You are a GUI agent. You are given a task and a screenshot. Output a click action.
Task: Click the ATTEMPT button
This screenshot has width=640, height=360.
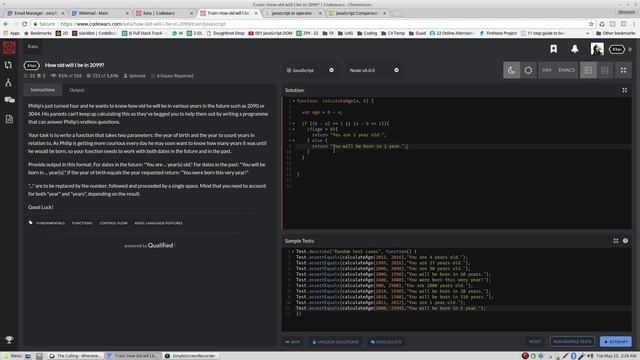[616, 342]
